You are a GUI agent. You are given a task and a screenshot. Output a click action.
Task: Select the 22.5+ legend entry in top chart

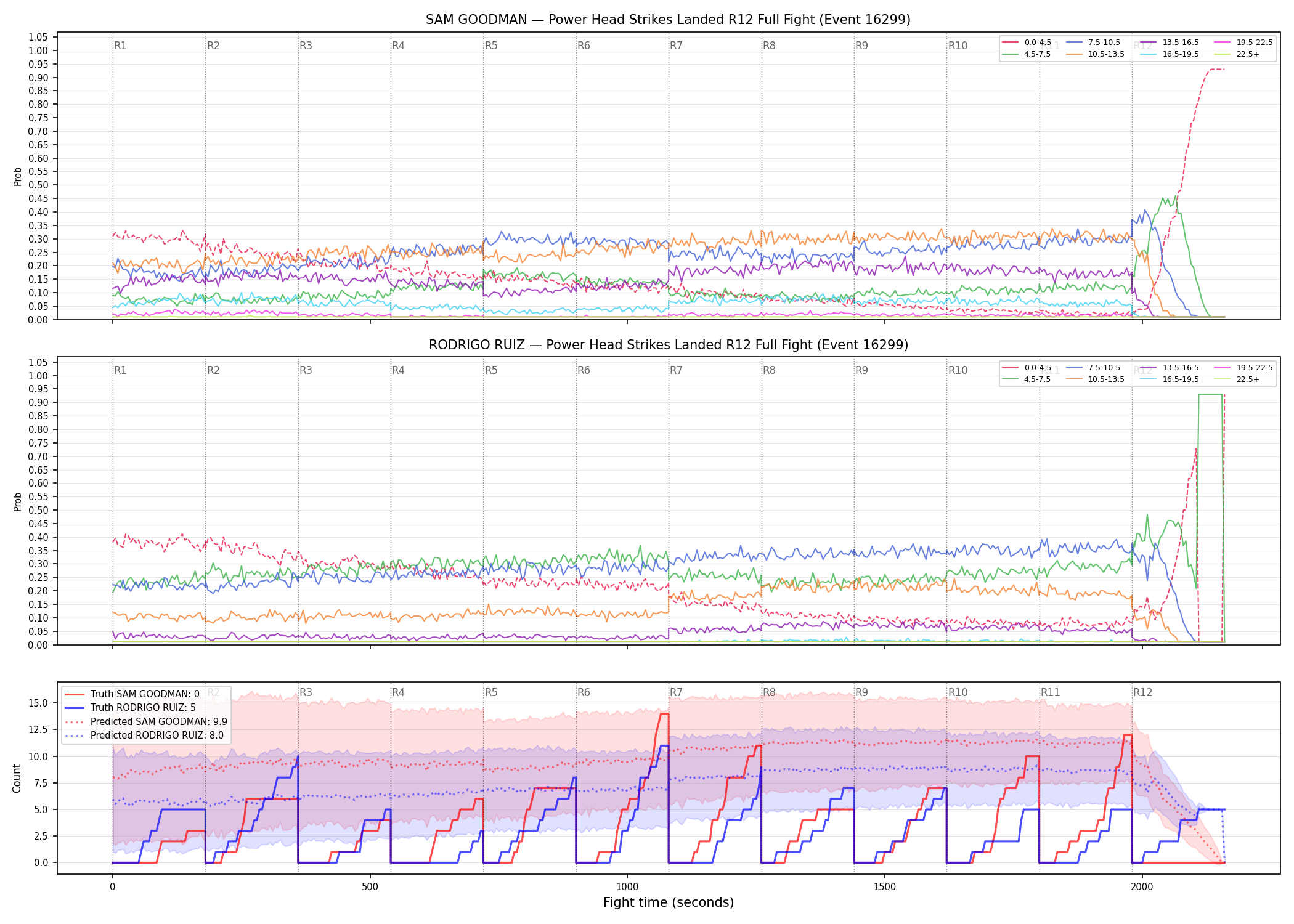[1237, 54]
